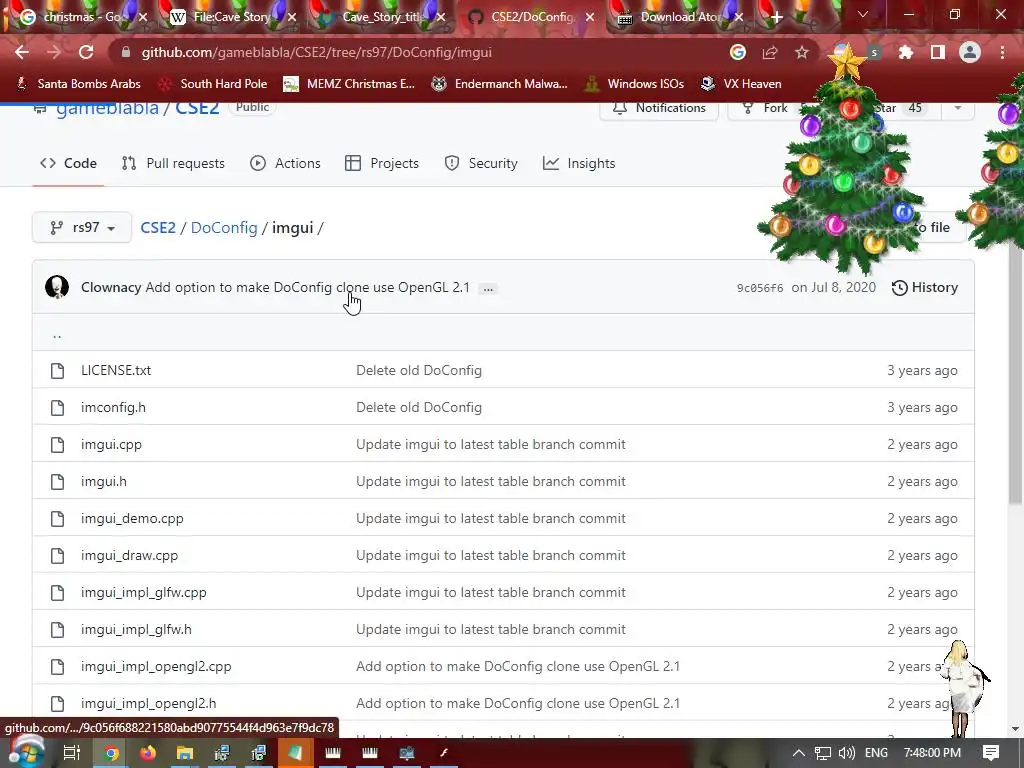This screenshot has width=1024, height=768.
Task: Switch to the Cave_Story_title tab
Action: (379, 17)
